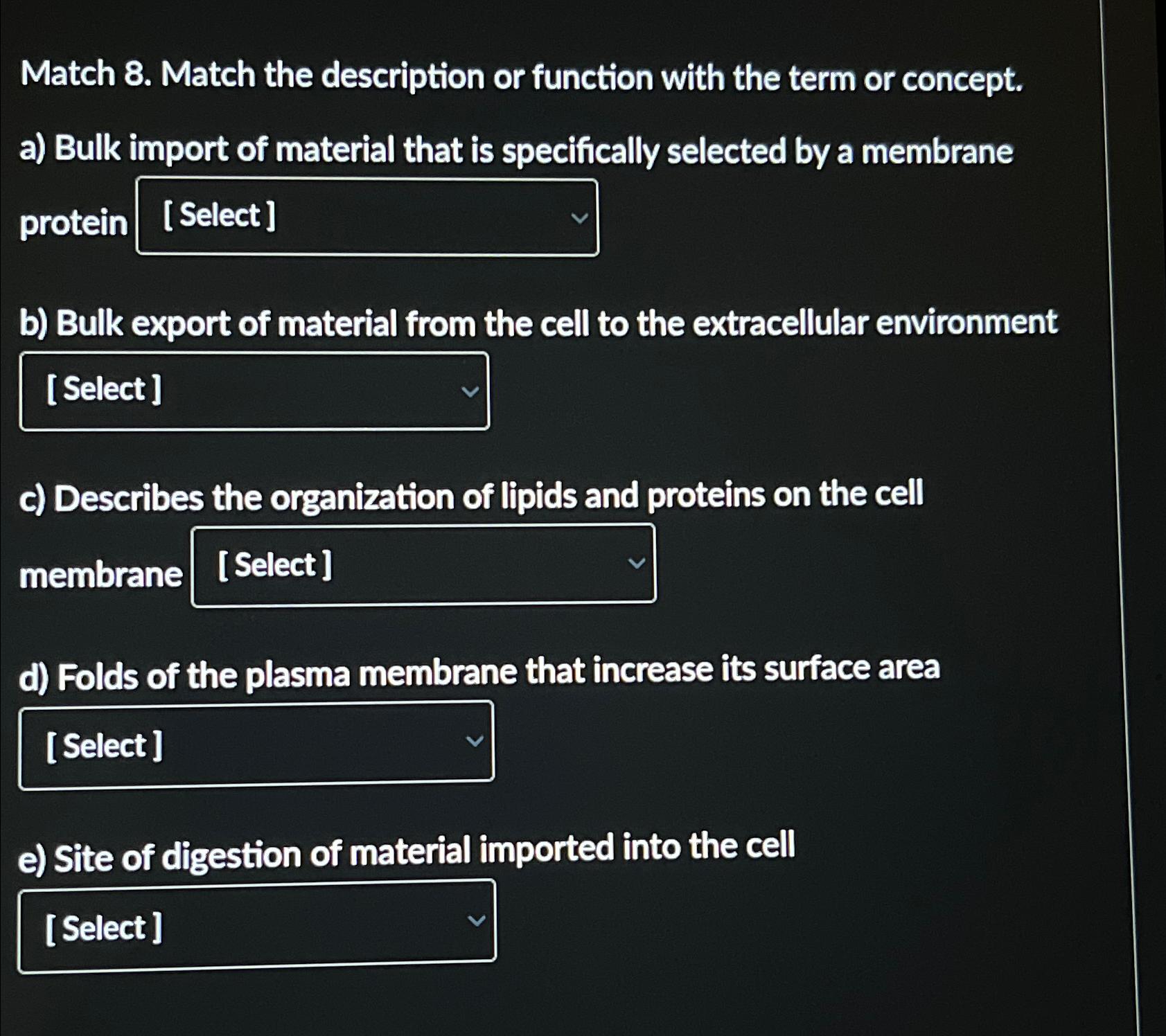Click the chevron arrow on question b's dropdown
This screenshot has width=1166, height=1036.
pos(471,391)
